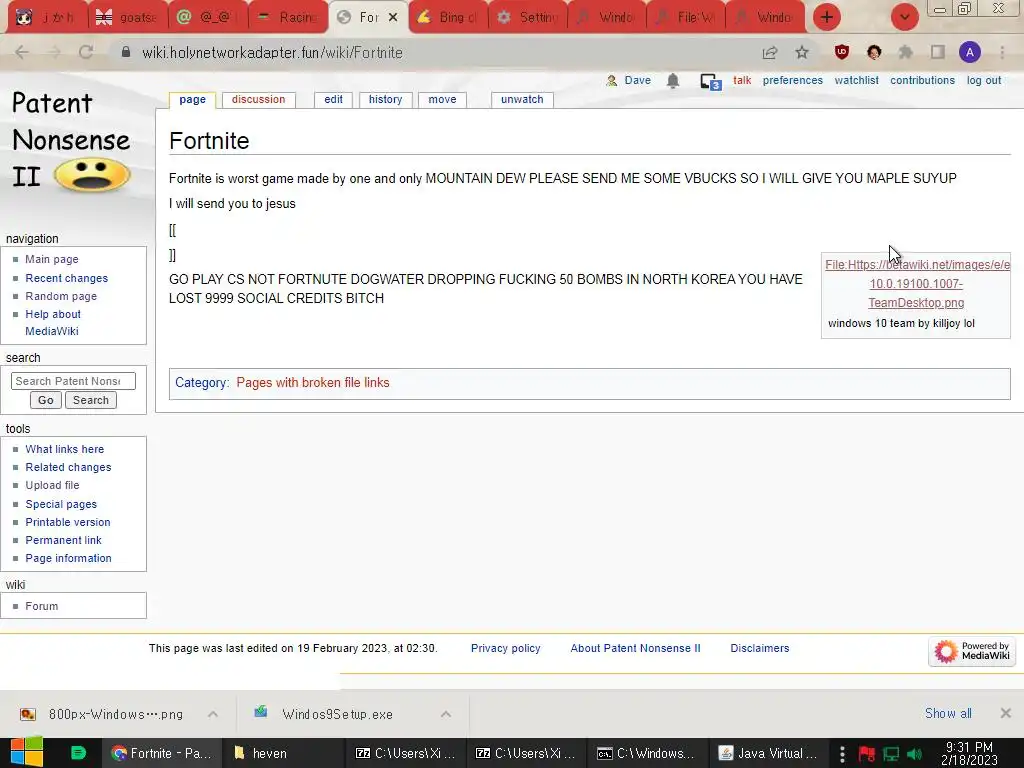Open the notifications bell icon
This screenshot has width=1024, height=768.
pos(673,80)
